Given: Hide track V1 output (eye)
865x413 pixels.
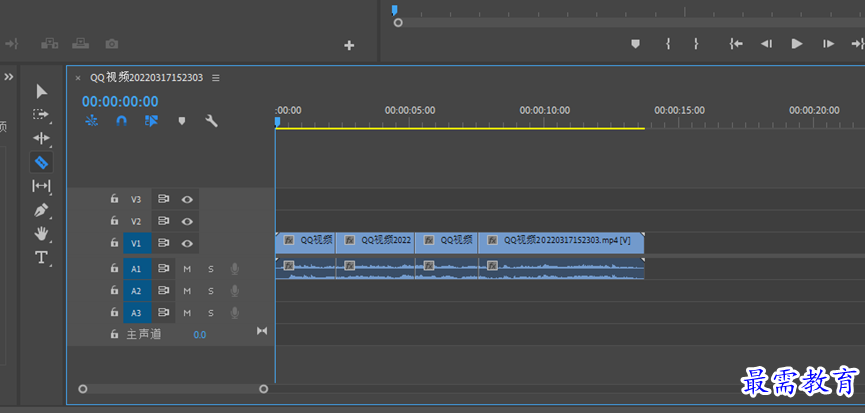Looking at the screenshot, I should click(188, 243).
